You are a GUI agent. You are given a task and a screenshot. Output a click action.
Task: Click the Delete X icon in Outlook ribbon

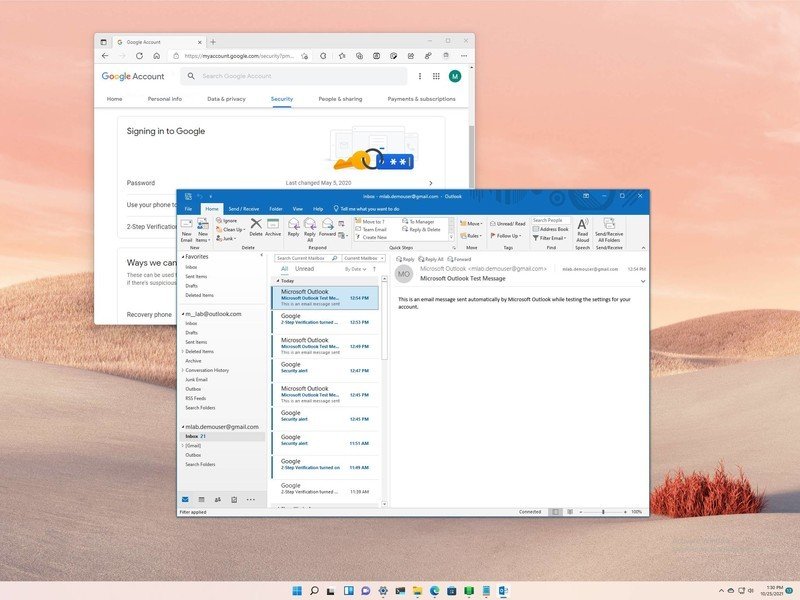[256, 227]
